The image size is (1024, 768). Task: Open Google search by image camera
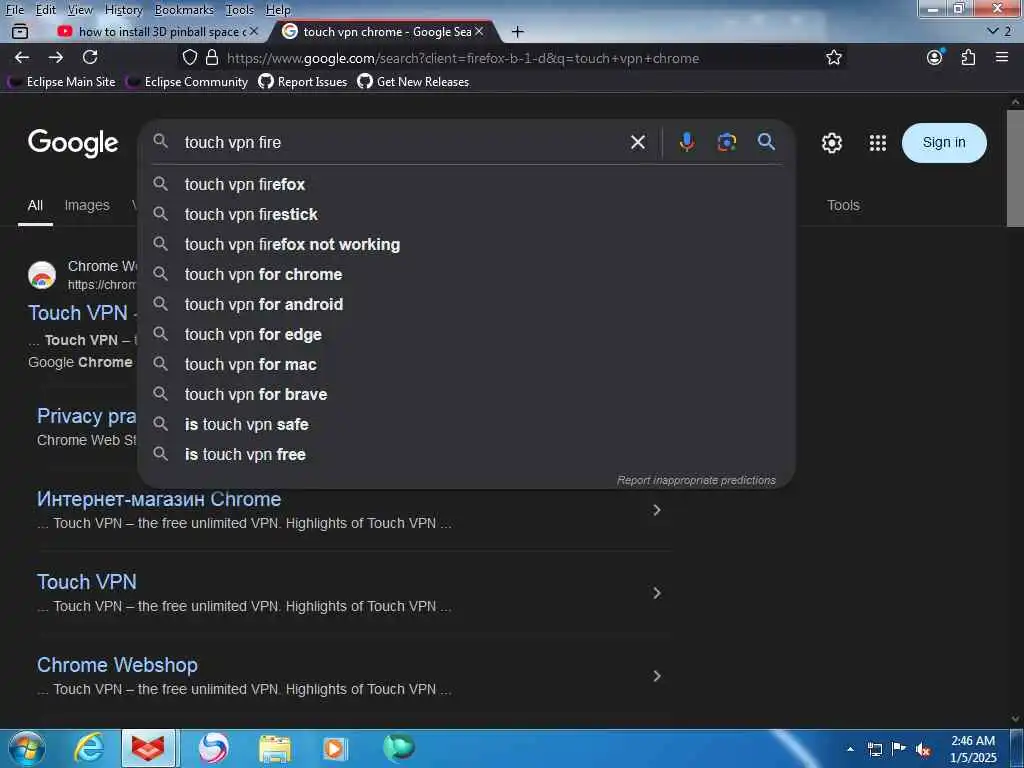(727, 142)
